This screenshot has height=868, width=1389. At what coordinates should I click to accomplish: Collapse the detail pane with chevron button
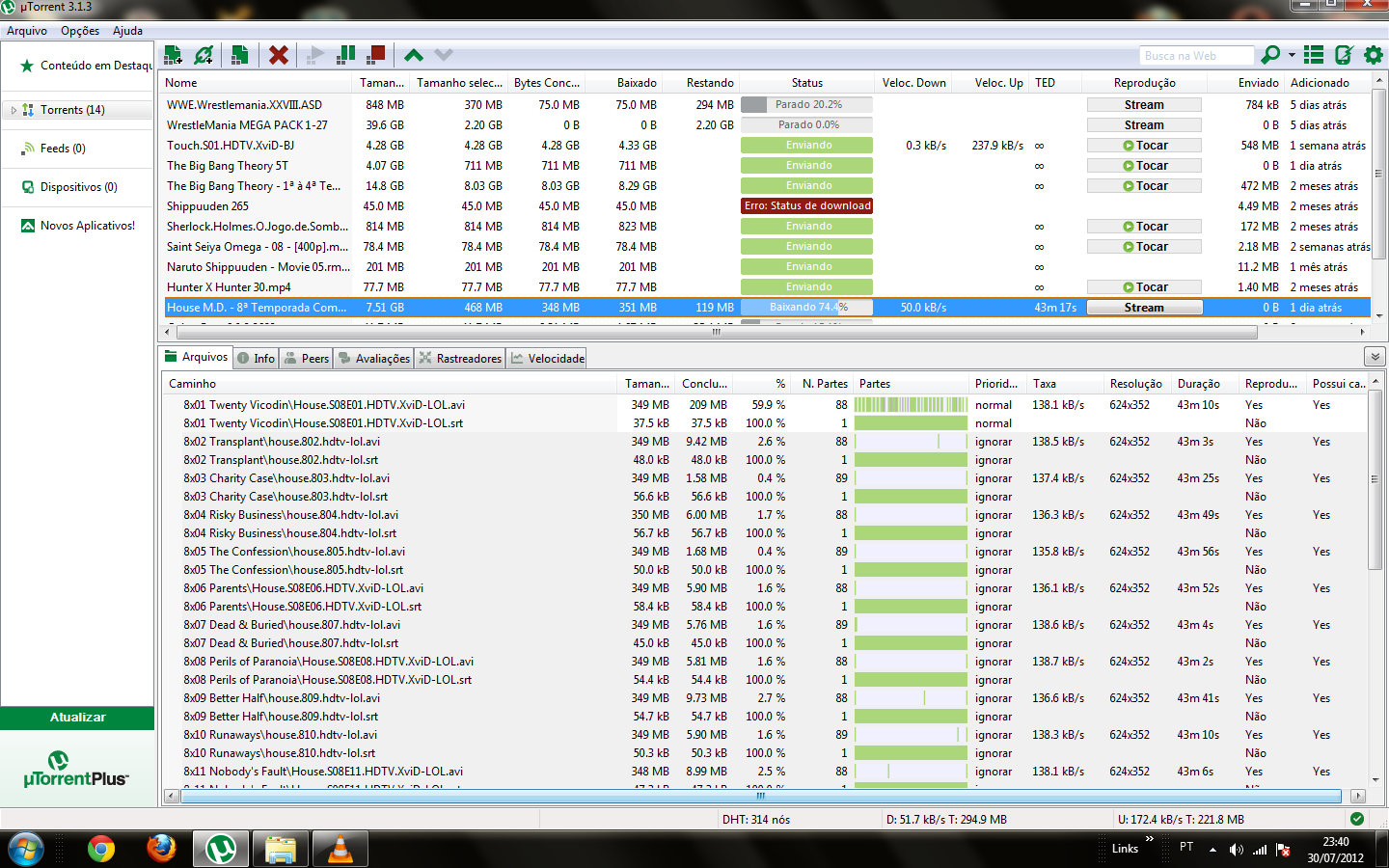(x=1375, y=357)
